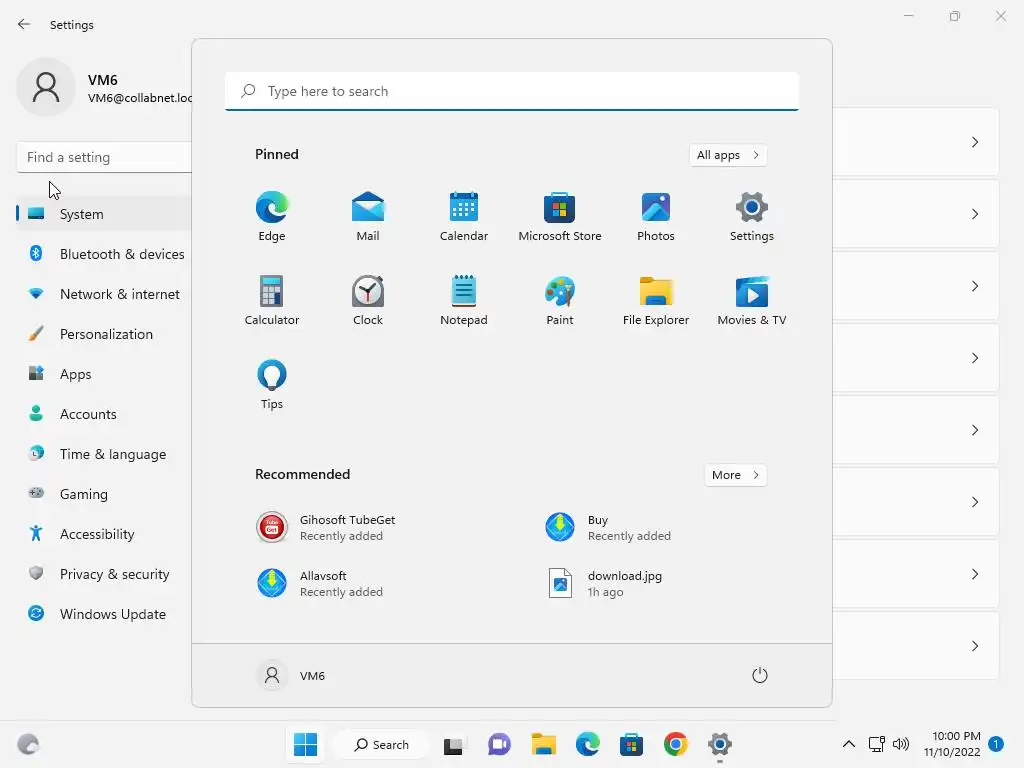Open taskbar Search box
1024x768 pixels.
[381, 744]
